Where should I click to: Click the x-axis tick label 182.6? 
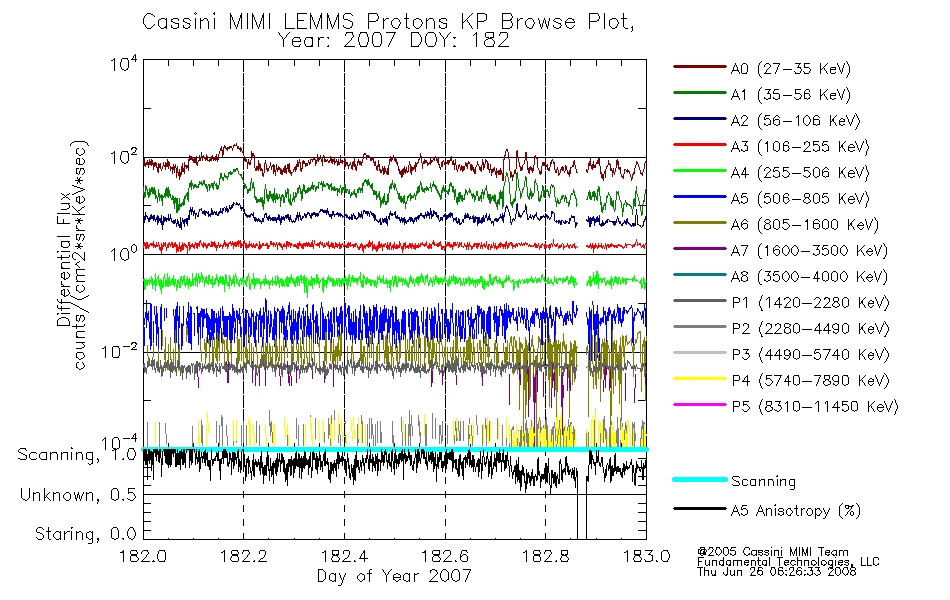(x=445, y=556)
